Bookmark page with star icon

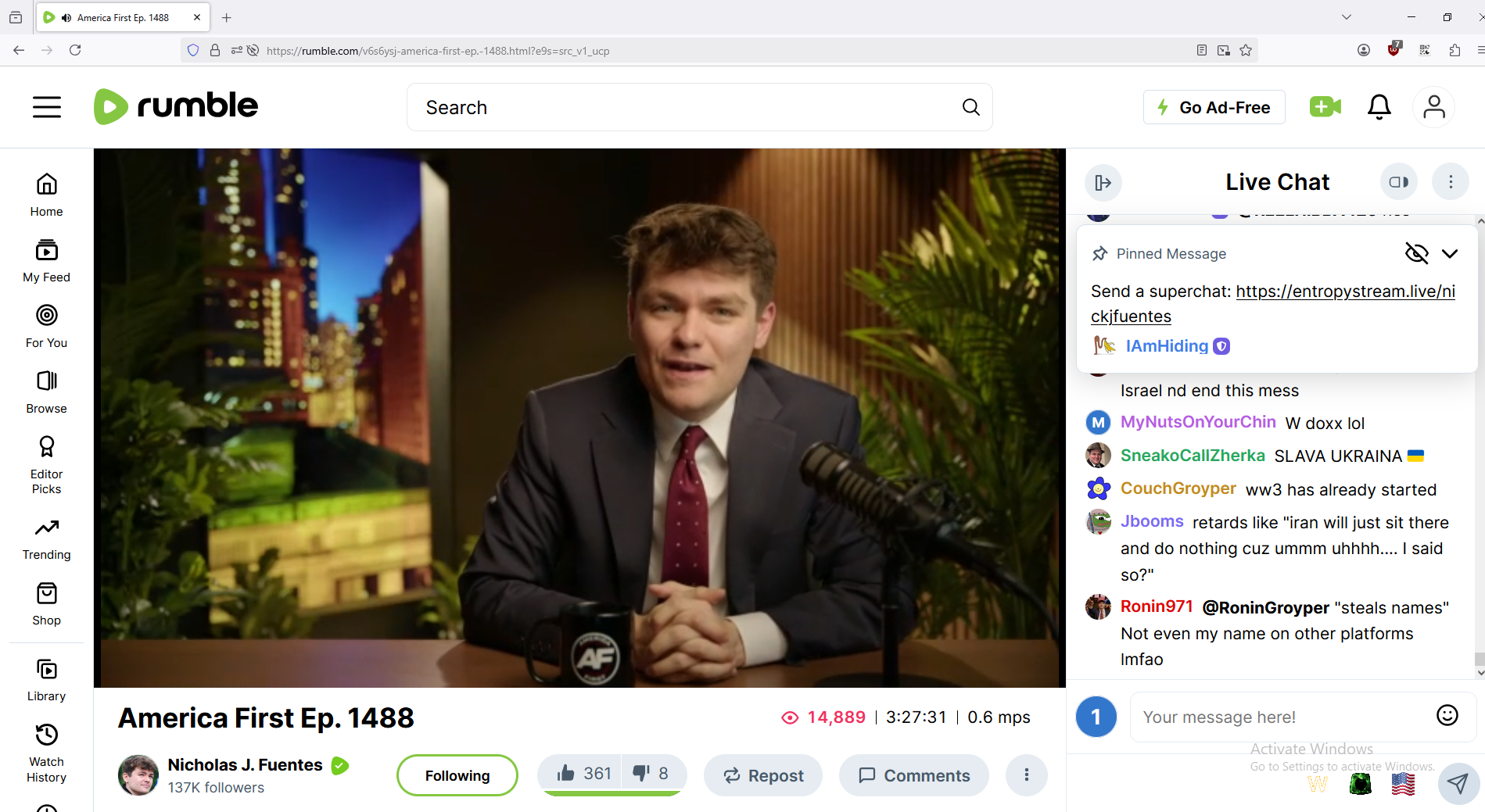(x=1246, y=50)
